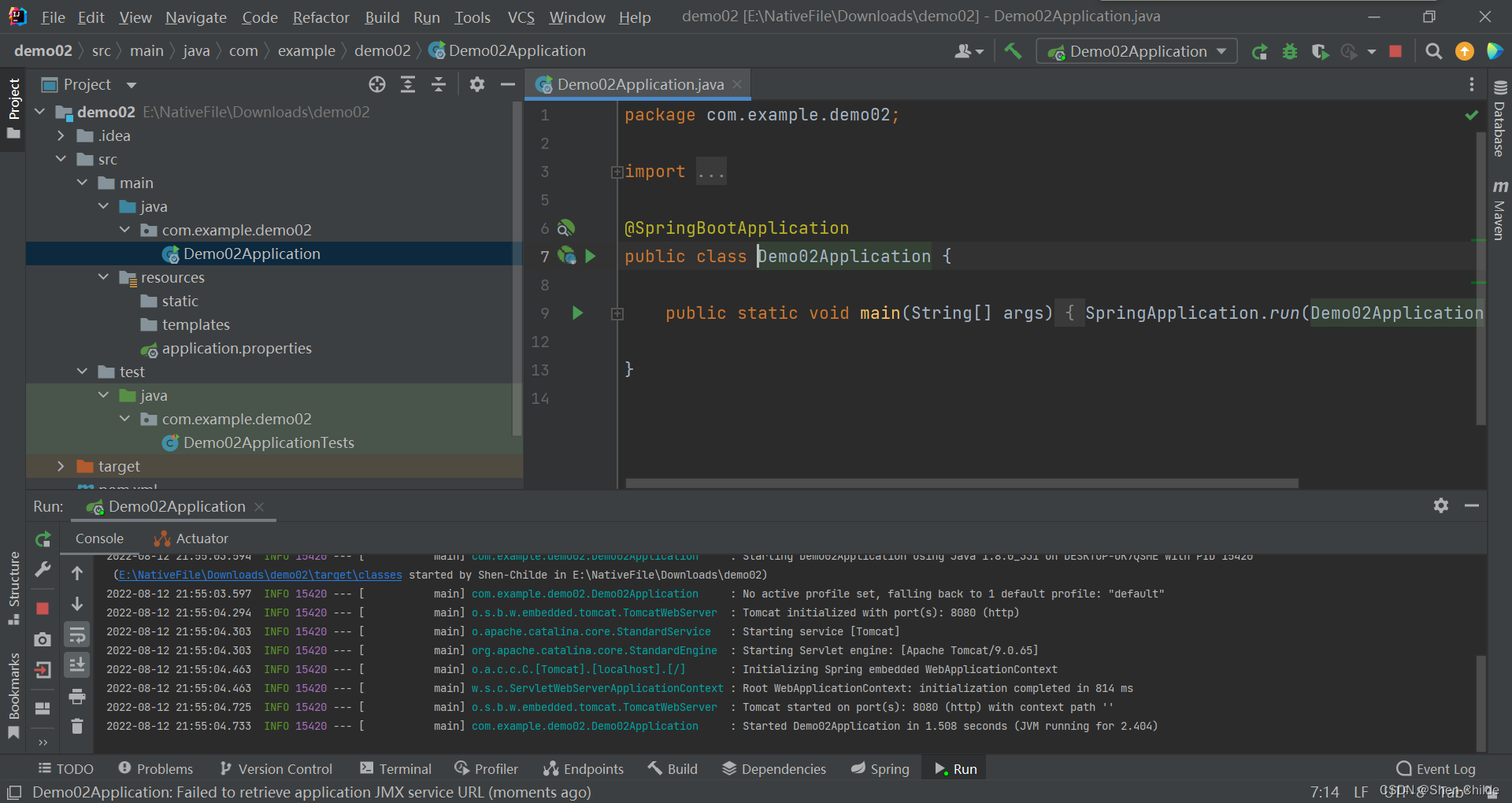Viewport: 1512px width, 803px height.
Task: Expand folded import statements
Action: point(617,172)
